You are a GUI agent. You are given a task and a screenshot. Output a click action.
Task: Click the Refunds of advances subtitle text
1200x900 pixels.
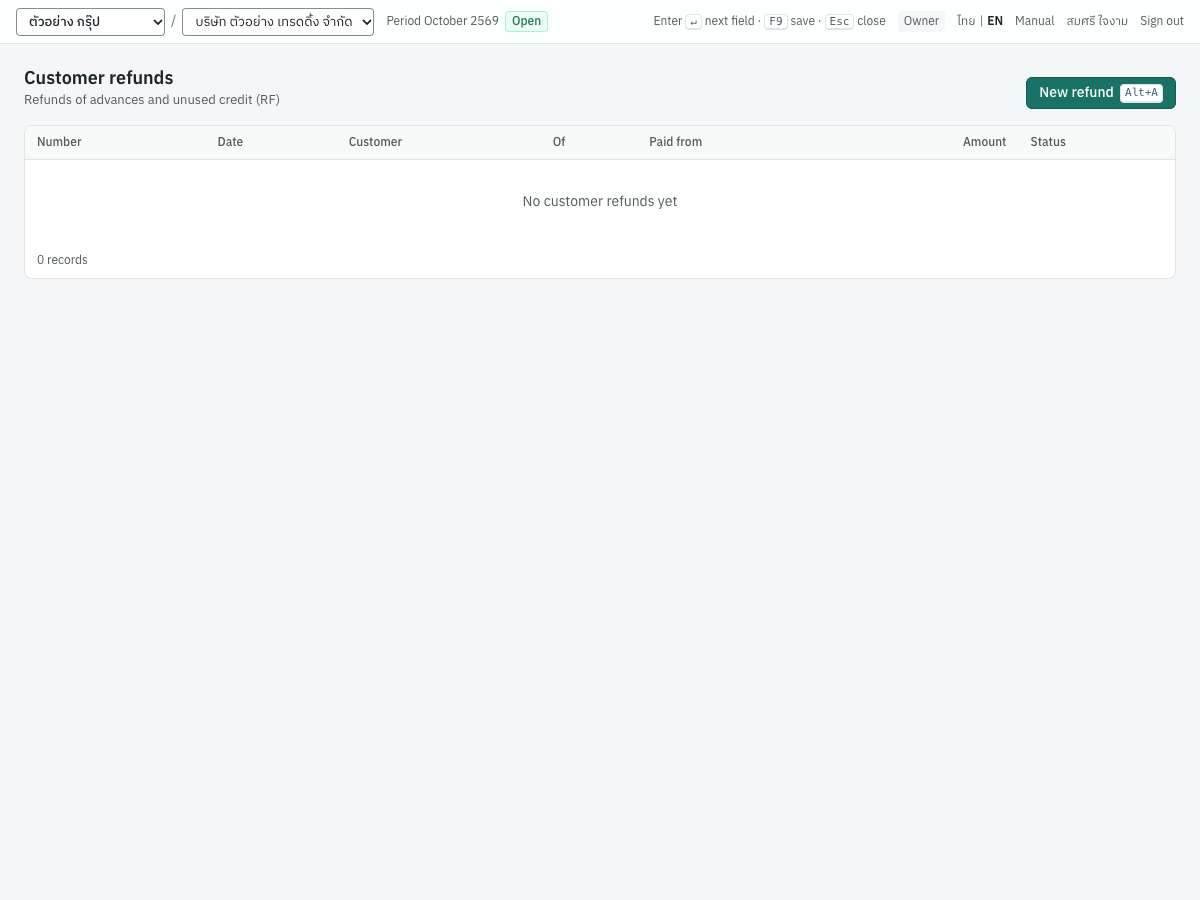[152, 100]
